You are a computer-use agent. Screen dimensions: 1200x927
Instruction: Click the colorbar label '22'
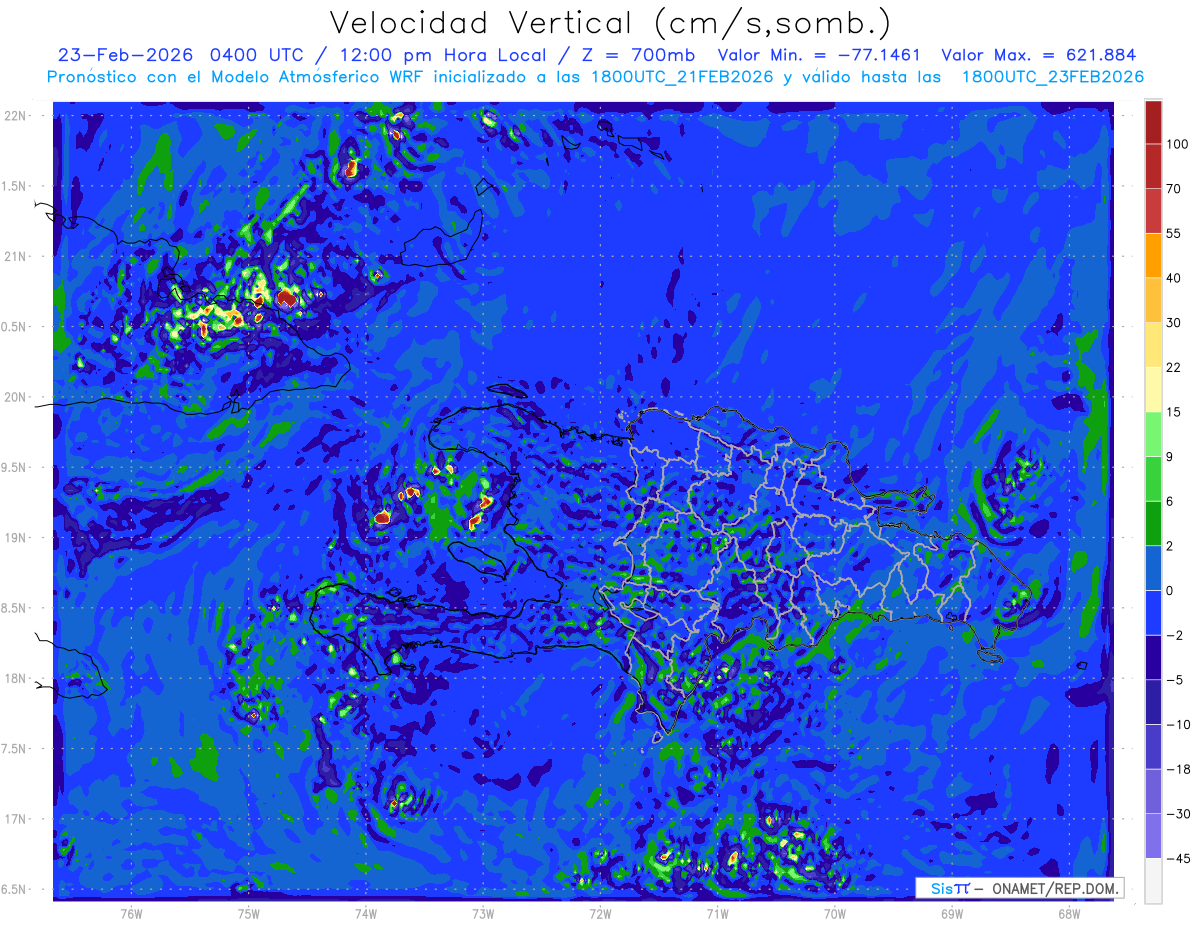1174,367
